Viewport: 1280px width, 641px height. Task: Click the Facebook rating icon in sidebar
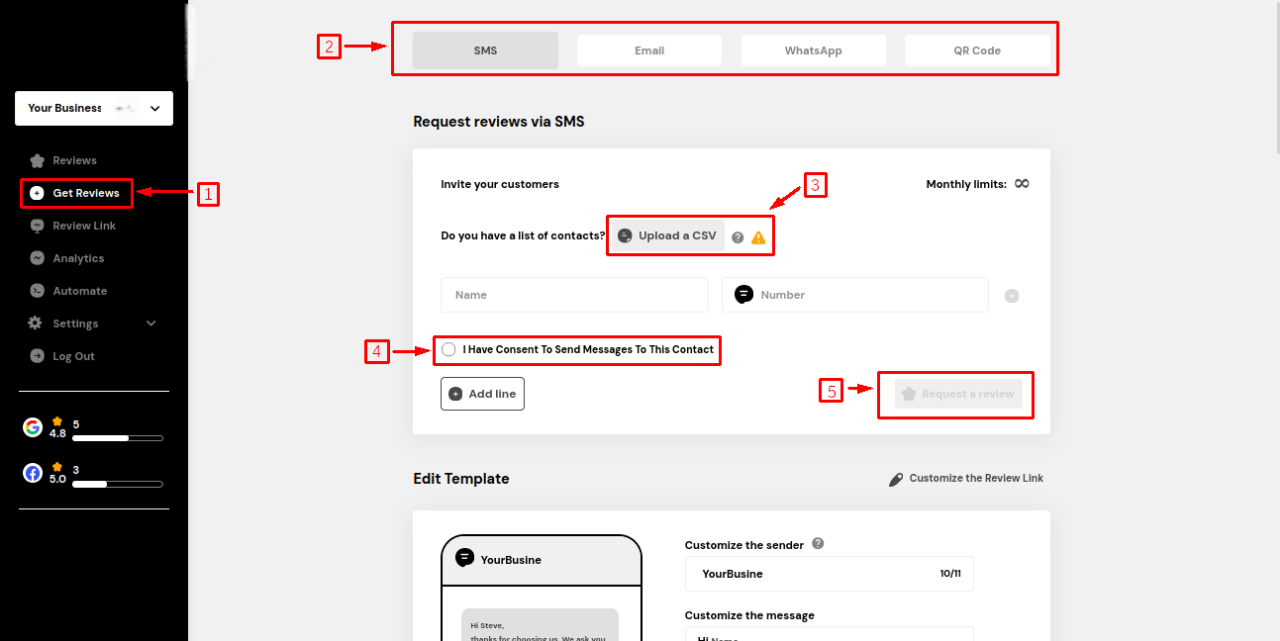click(x=33, y=474)
